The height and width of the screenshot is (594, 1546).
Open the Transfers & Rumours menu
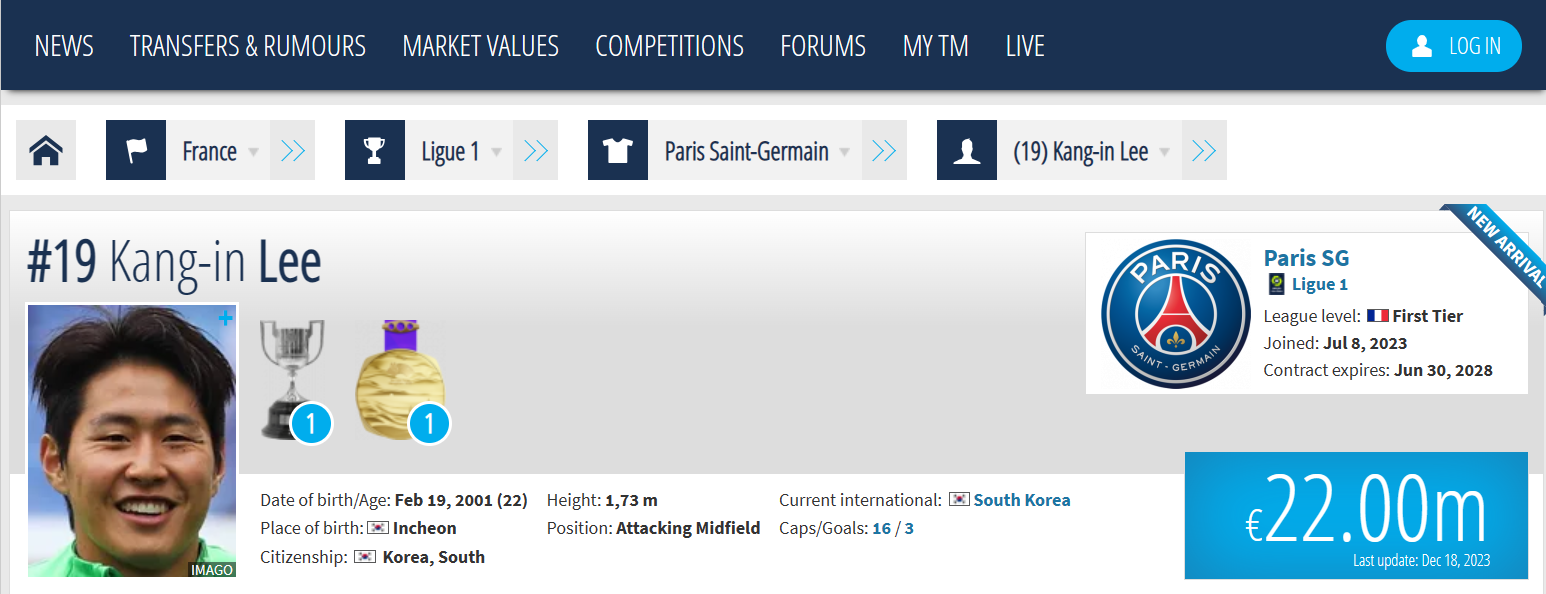[248, 46]
